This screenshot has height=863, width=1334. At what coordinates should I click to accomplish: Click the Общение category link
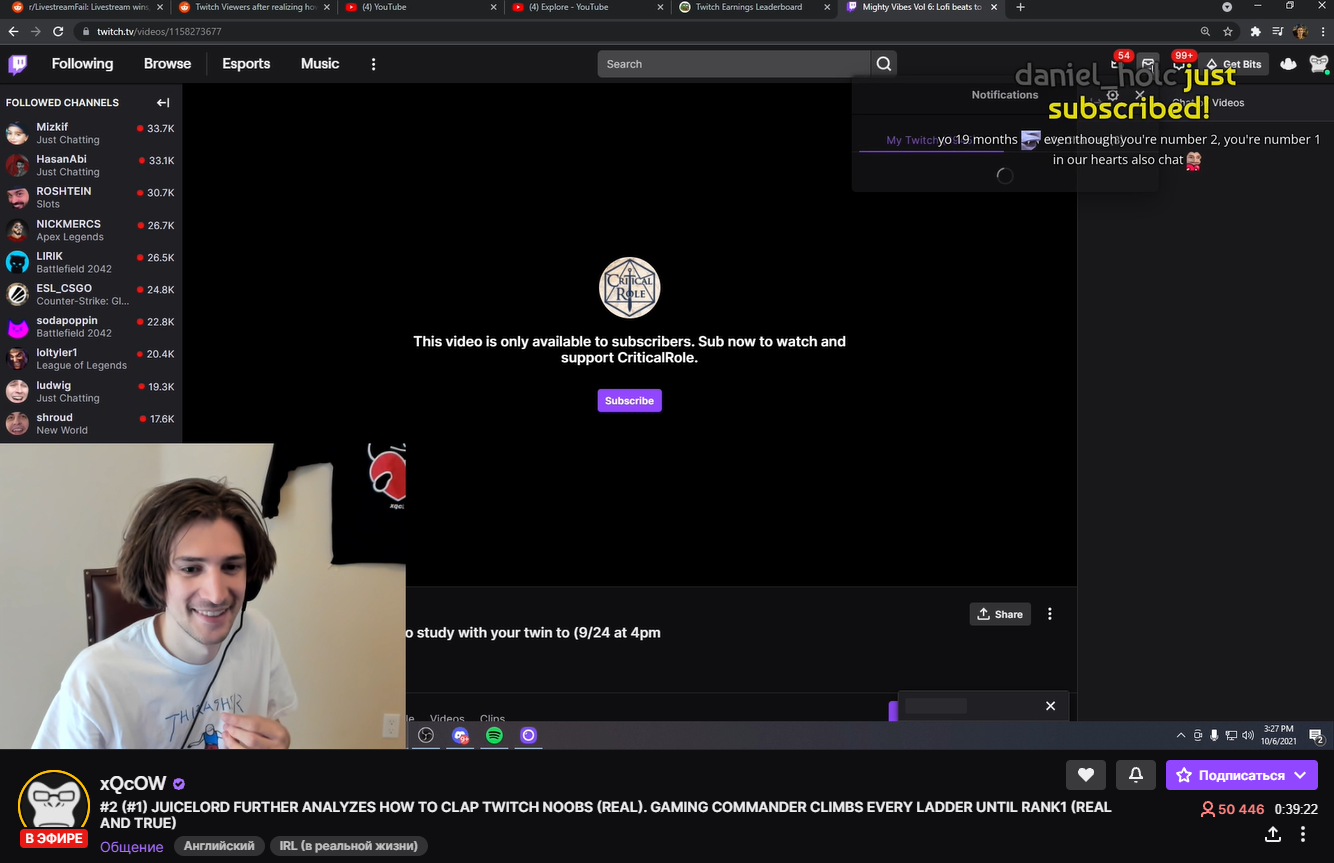[x=131, y=846]
